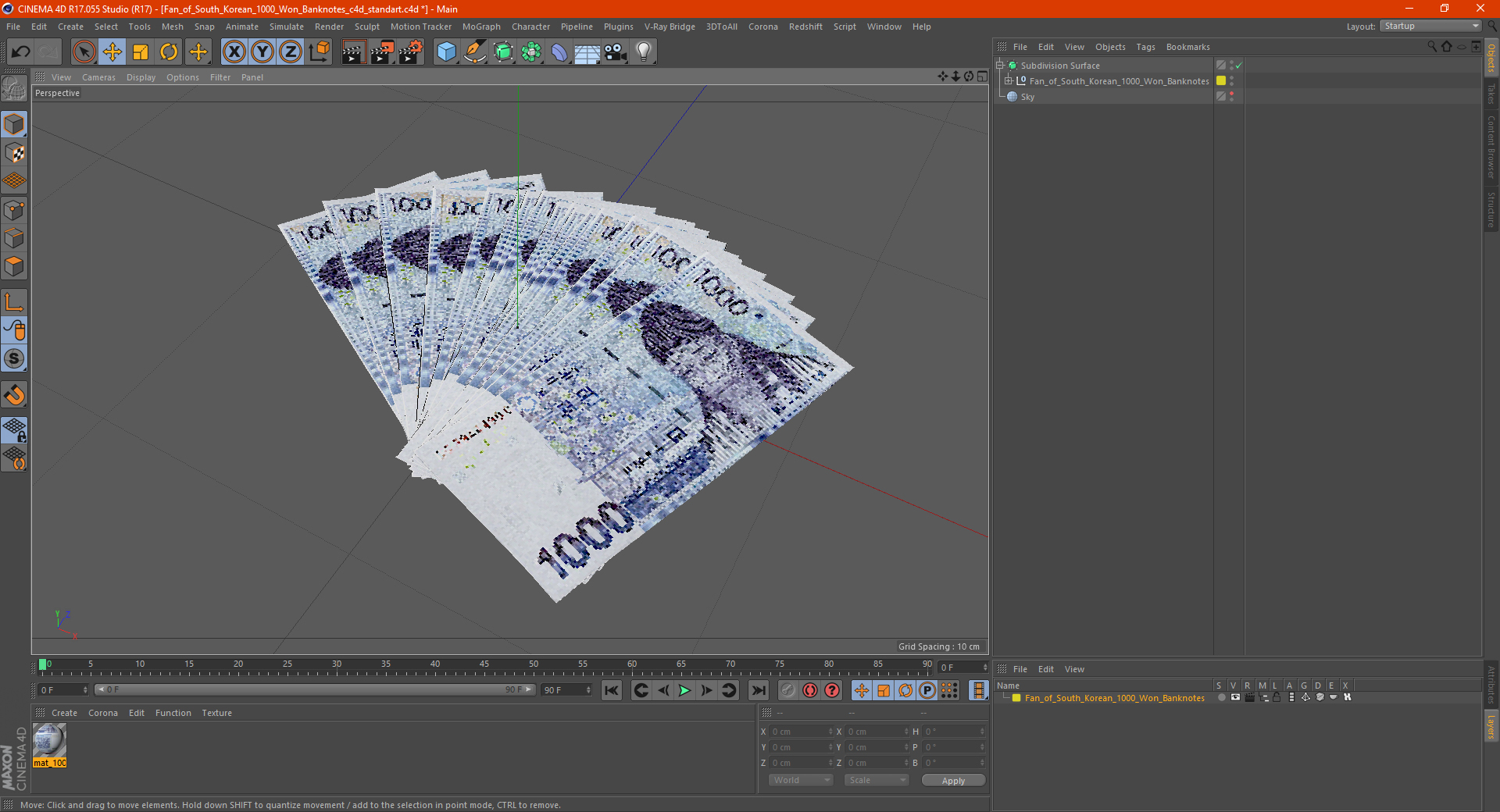
Task: Open the MoGraph menu
Action: coord(481,27)
